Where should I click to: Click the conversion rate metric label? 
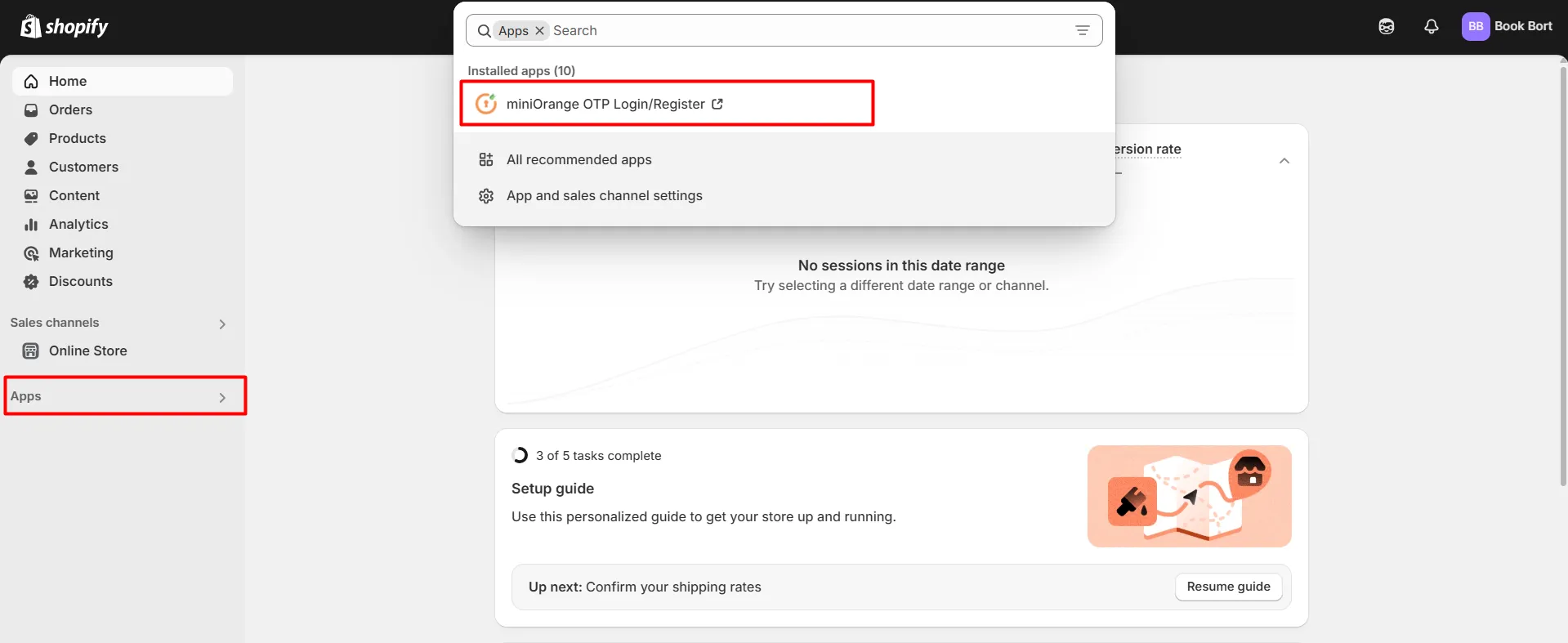[x=1148, y=149]
